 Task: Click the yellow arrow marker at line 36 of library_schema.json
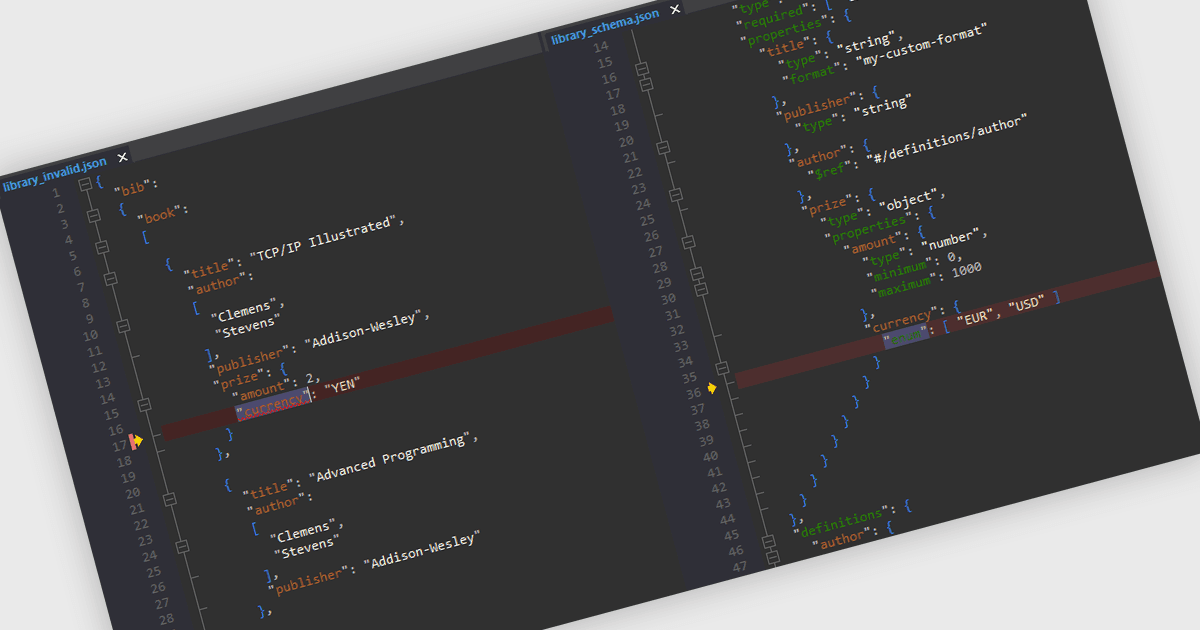pyautogui.click(x=712, y=387)
